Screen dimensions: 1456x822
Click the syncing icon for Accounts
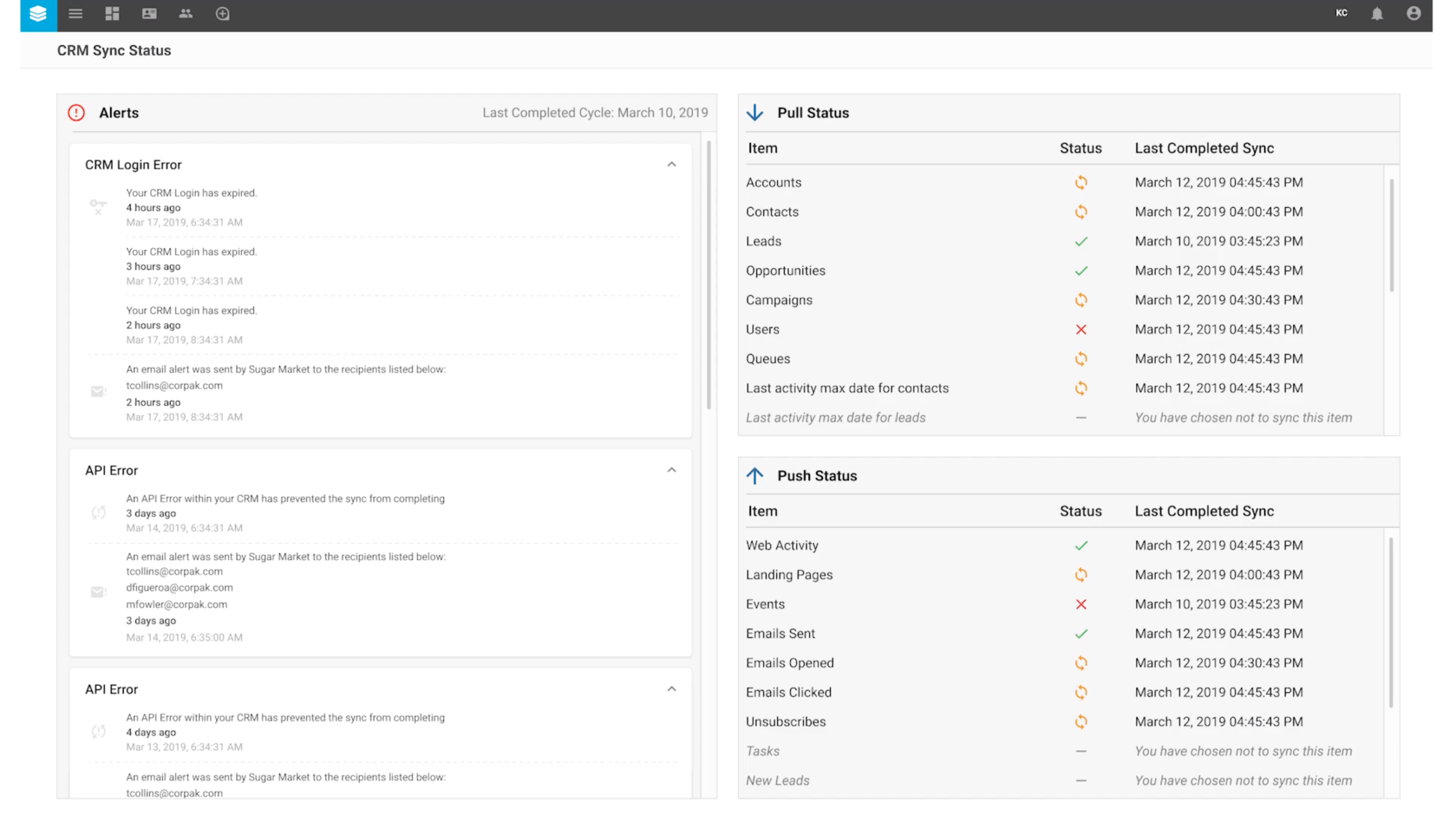(1081, 183)
